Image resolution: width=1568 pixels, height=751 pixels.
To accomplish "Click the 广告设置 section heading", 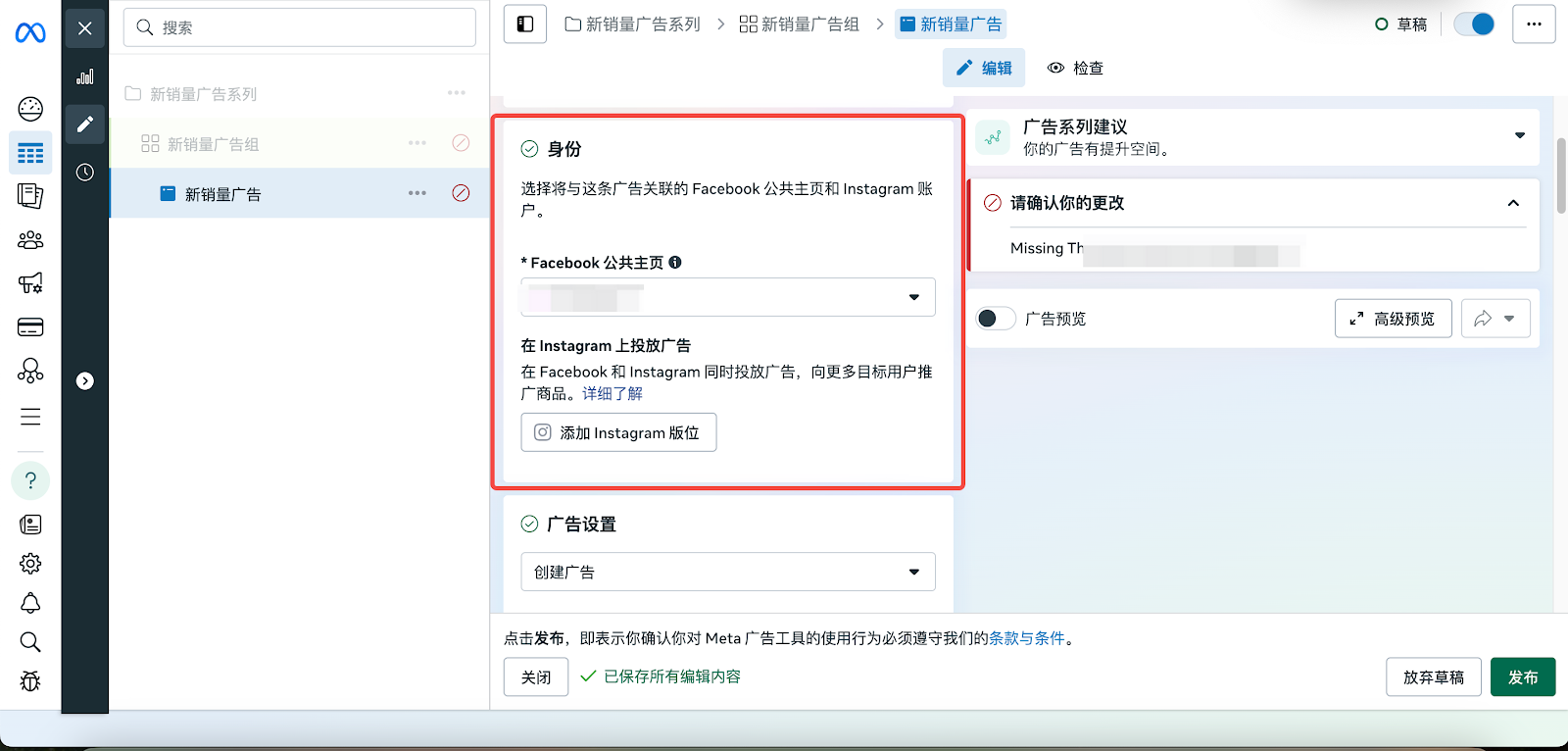I will coord(581,525).
